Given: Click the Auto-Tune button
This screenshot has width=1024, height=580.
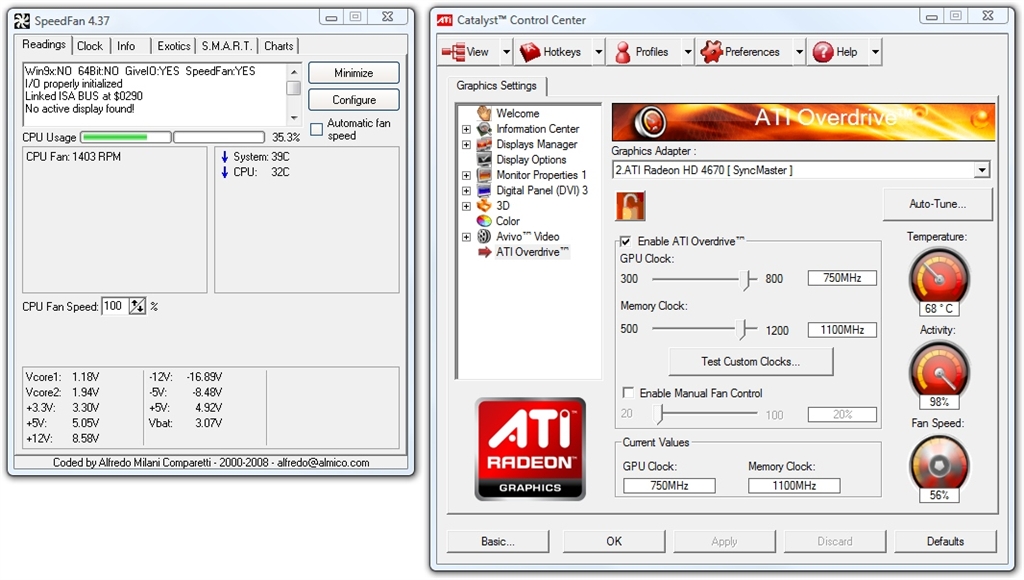Looking at the screenshot, I should 937,204.
